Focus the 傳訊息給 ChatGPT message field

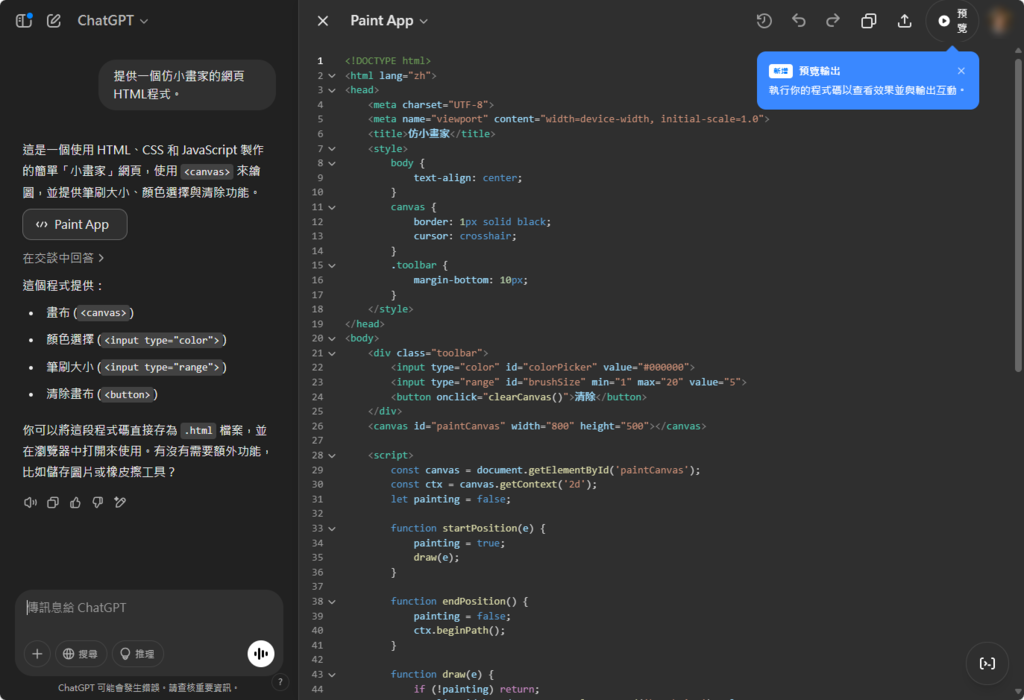click(x=149, y=608)
